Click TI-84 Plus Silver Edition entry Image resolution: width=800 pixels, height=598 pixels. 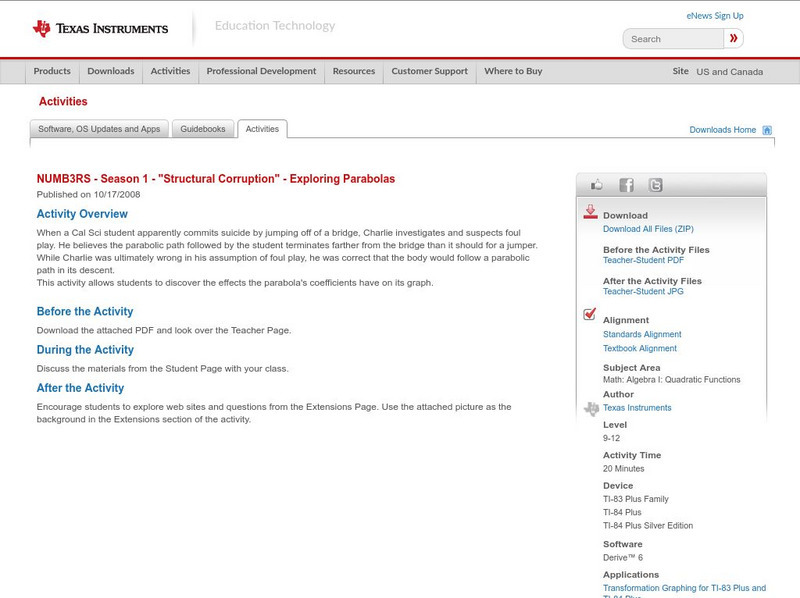pyautogui.click(x=648, y=526)
